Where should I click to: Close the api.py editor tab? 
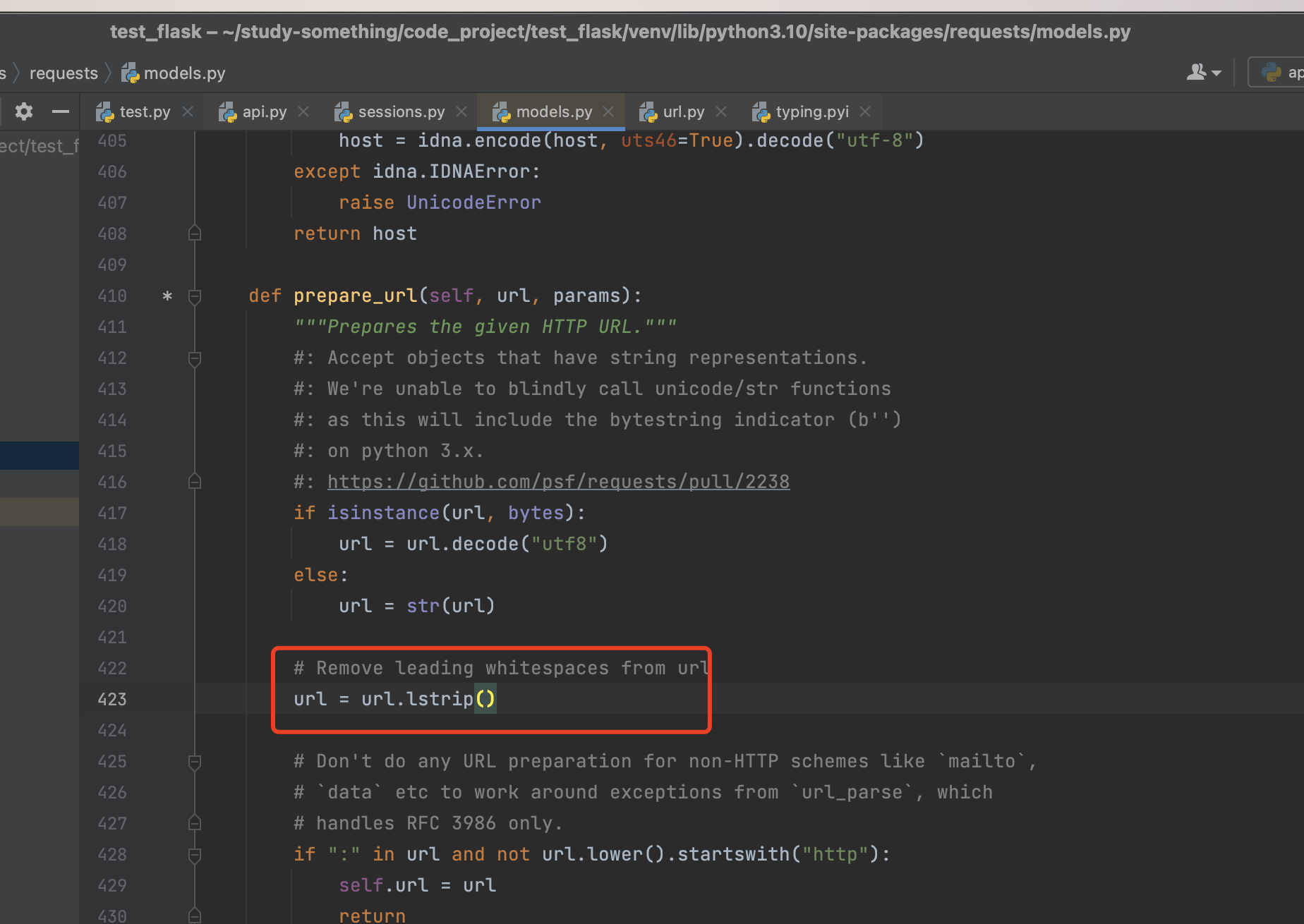303,111
